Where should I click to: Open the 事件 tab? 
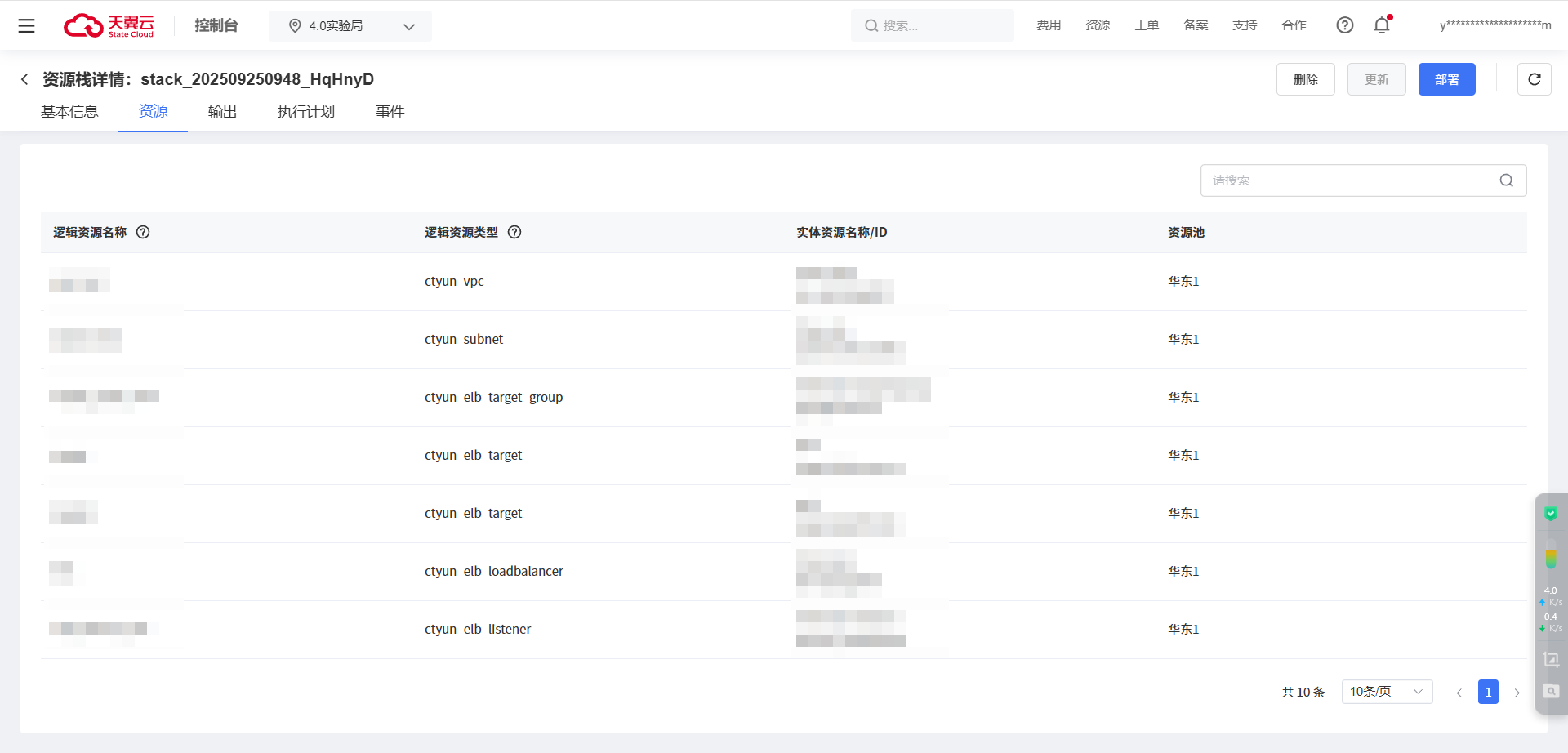coord(390,112)
